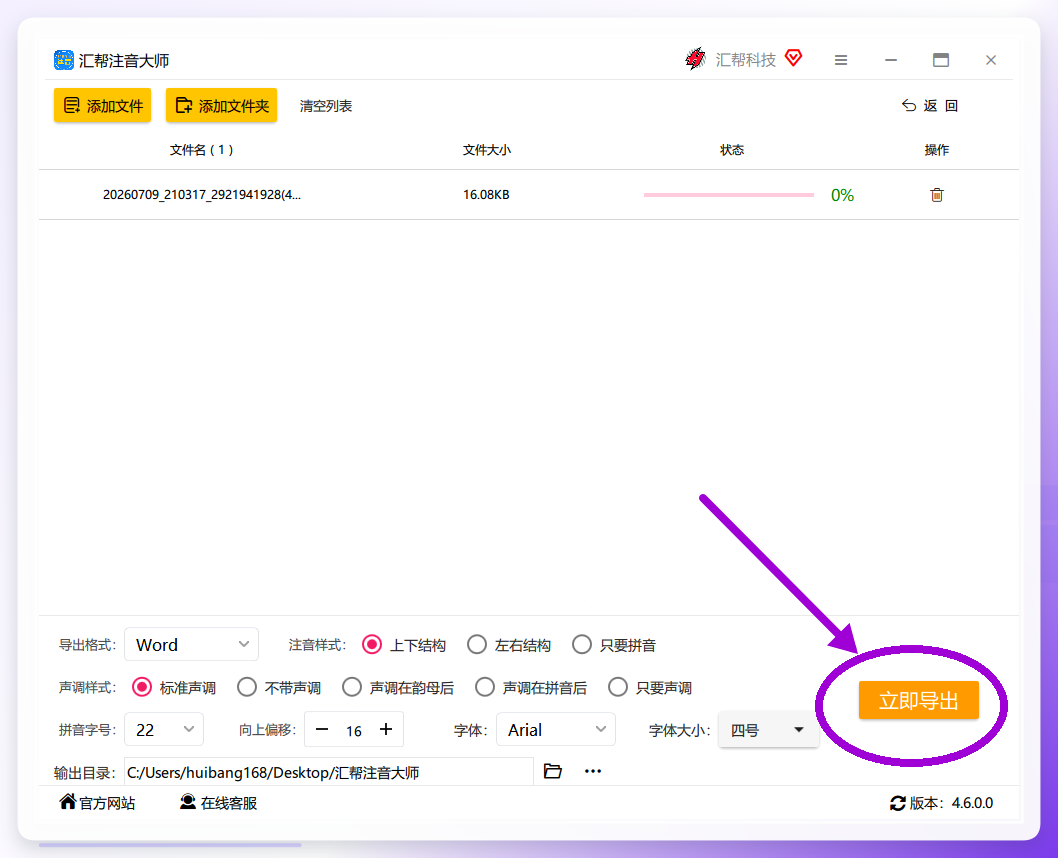1058x858 pixels.
Task: Maximize the application window
Action: (941, 60)
